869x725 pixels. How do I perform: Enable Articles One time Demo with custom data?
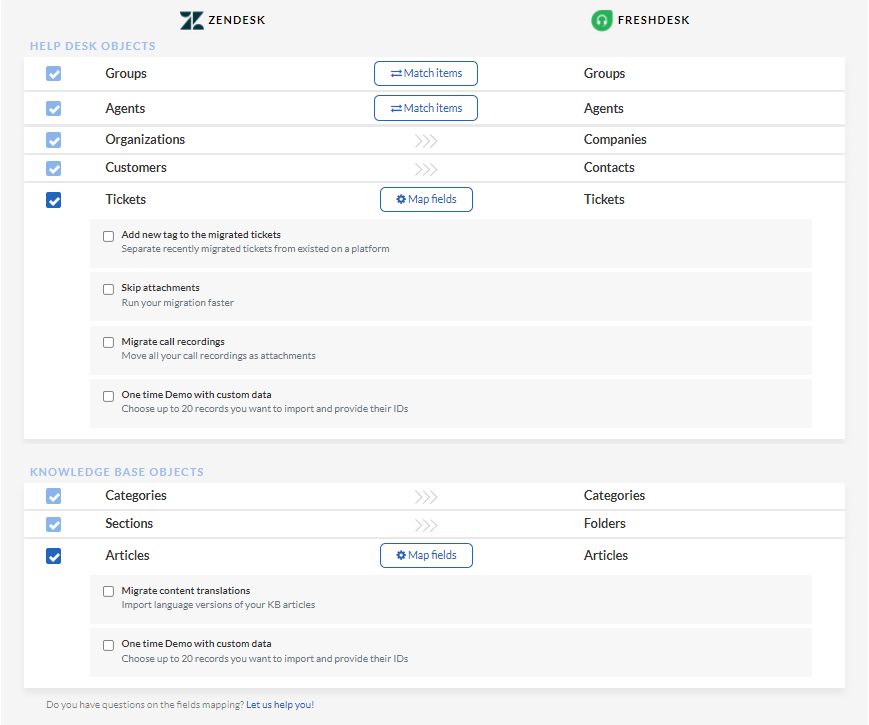(109, 645)
